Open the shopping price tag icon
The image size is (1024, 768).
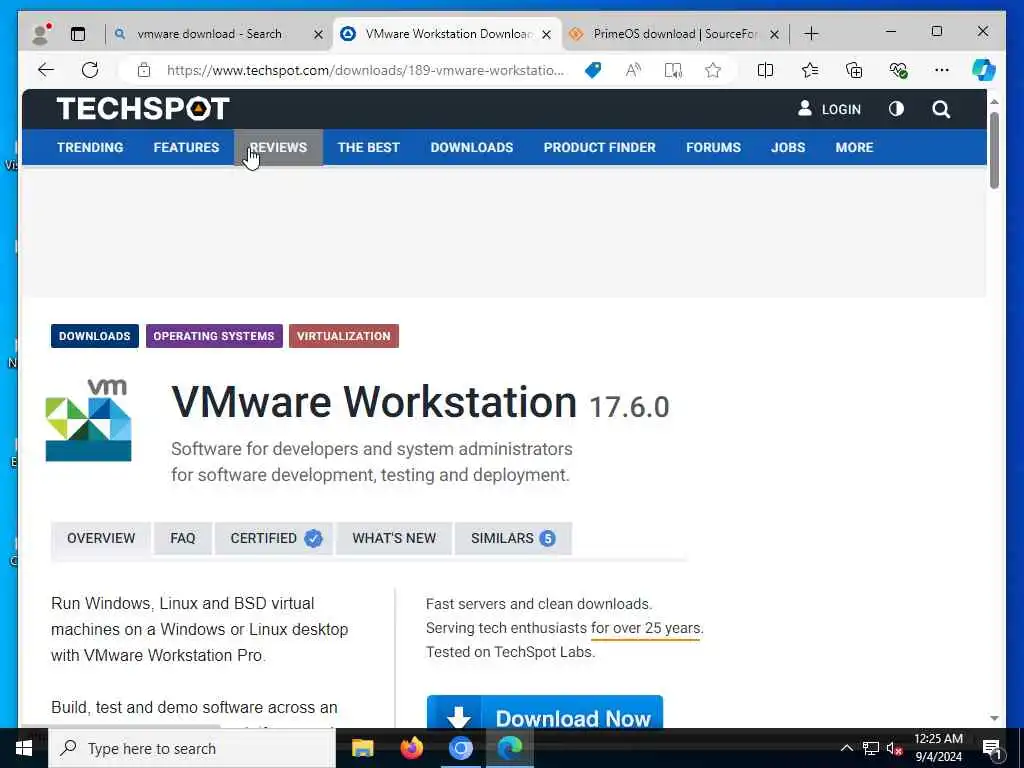(x=593, y=70)
